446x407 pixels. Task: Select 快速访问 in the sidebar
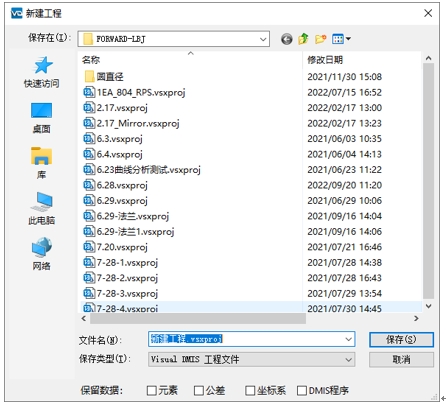pos(41,72)
